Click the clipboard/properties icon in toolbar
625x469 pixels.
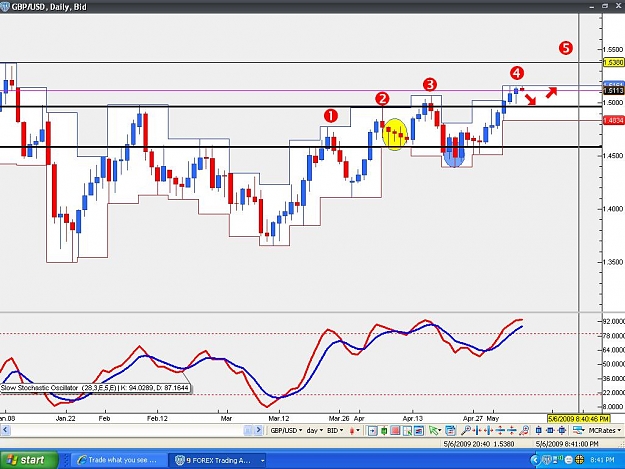[x=450, y=430]
